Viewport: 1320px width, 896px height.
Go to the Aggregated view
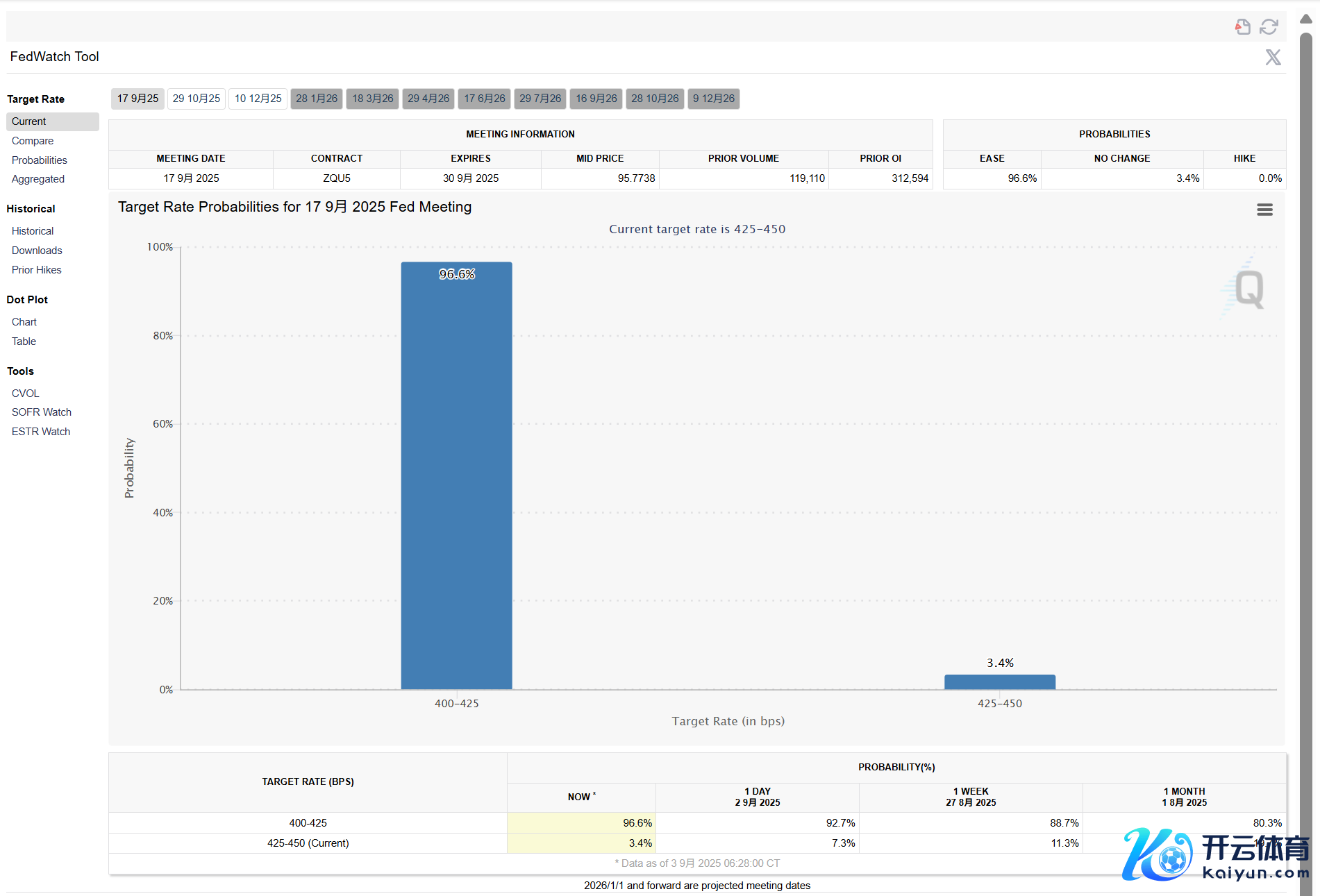click(38, 179)
